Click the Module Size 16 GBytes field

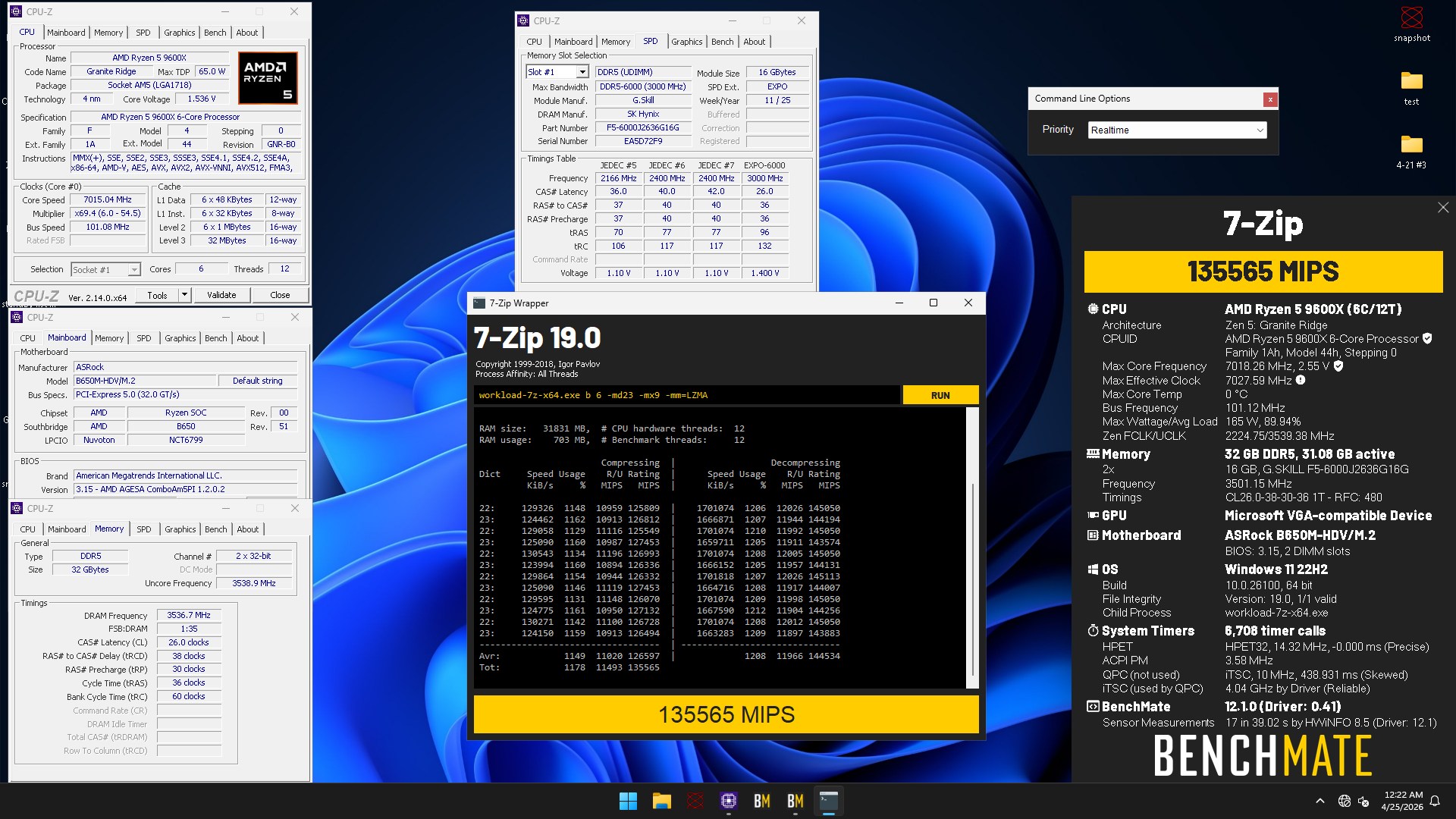click(x=777, y=72)
